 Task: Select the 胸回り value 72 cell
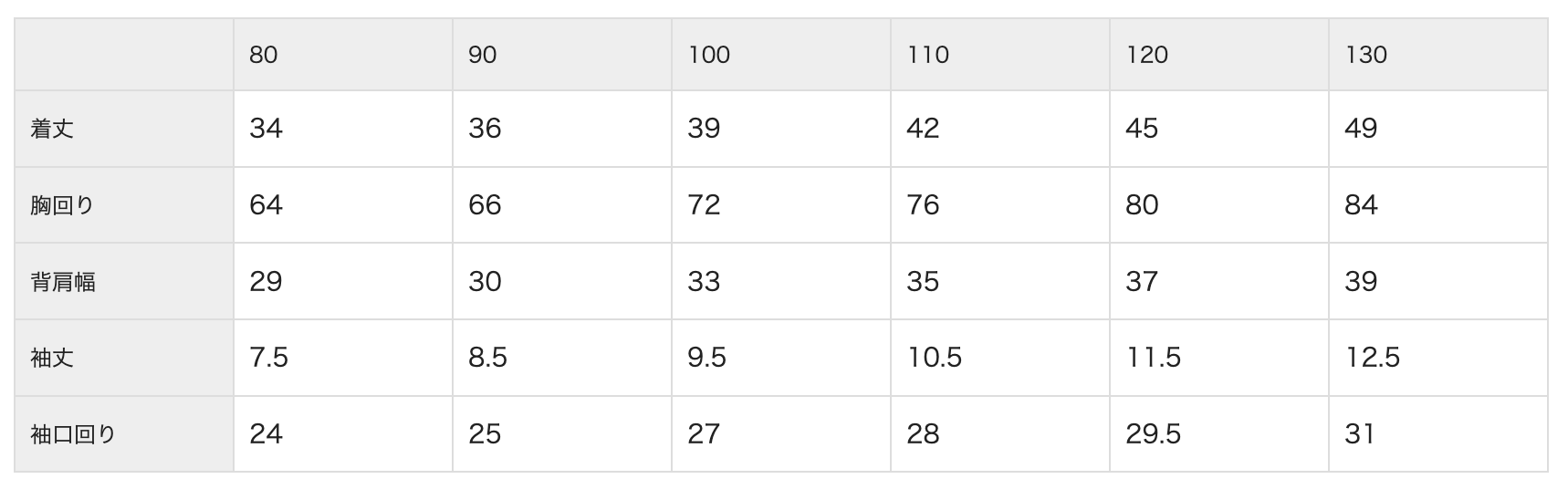click(x=704, y=205)
